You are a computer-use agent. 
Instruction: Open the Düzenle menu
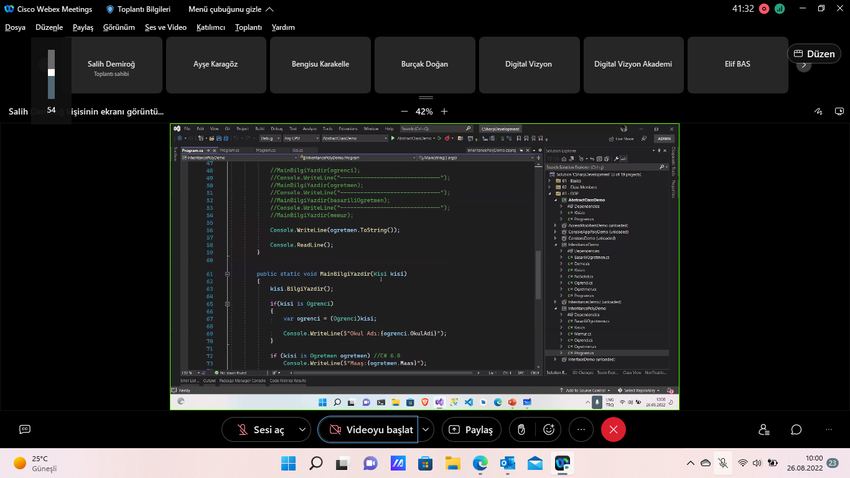(x=49, y=27)
